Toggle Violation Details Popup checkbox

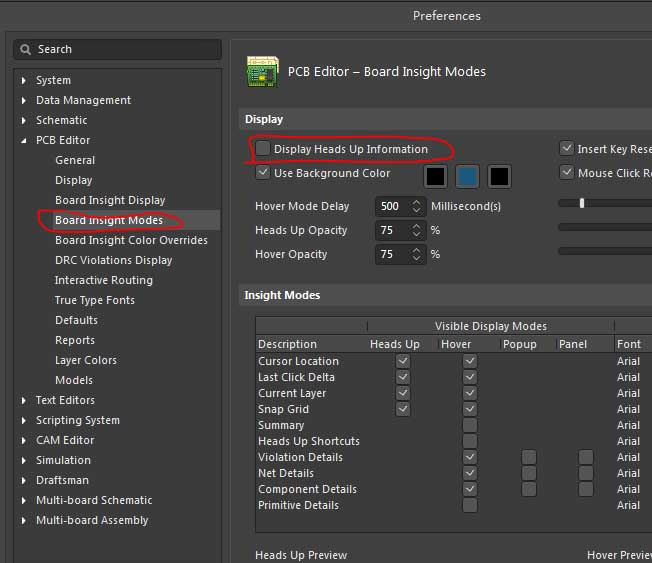(528, 457)
